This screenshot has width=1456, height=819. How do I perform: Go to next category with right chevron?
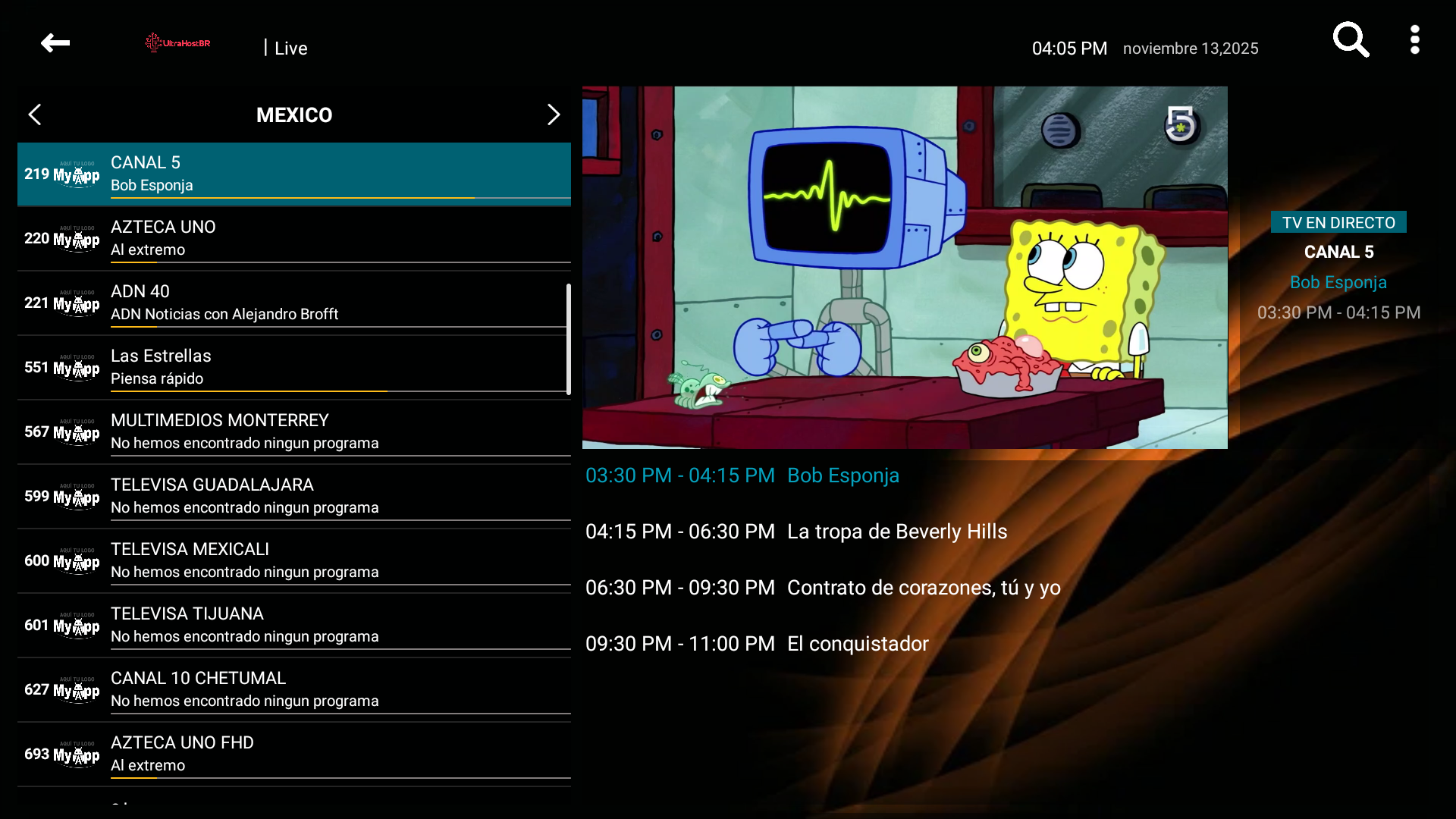(554, 115)
